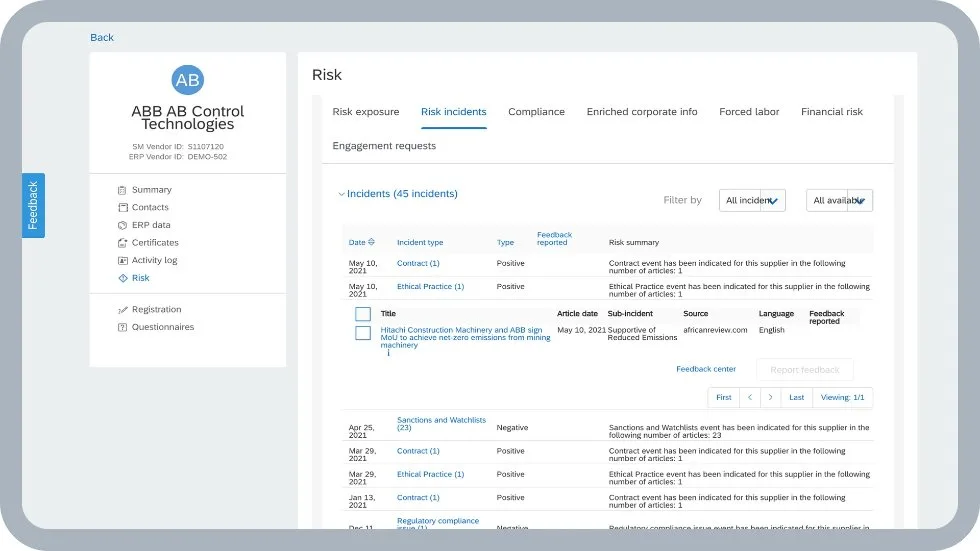Click the AB vendor avatar

pos(188,80)
